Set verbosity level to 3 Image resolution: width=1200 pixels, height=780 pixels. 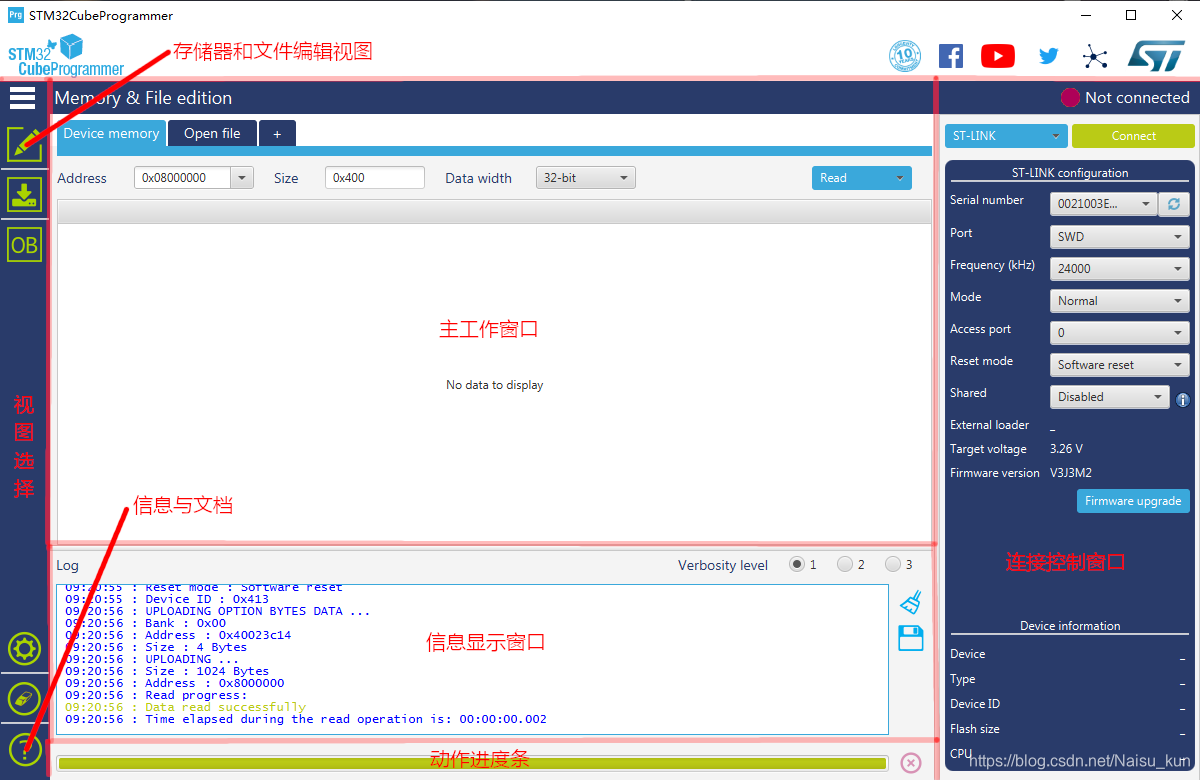pyautogui.click(x=893, y=564)
